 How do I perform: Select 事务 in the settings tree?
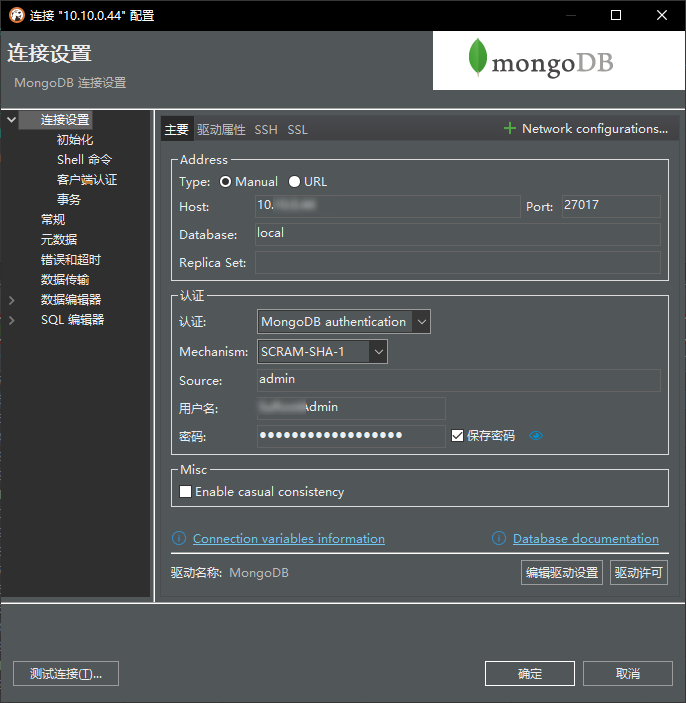69,200
